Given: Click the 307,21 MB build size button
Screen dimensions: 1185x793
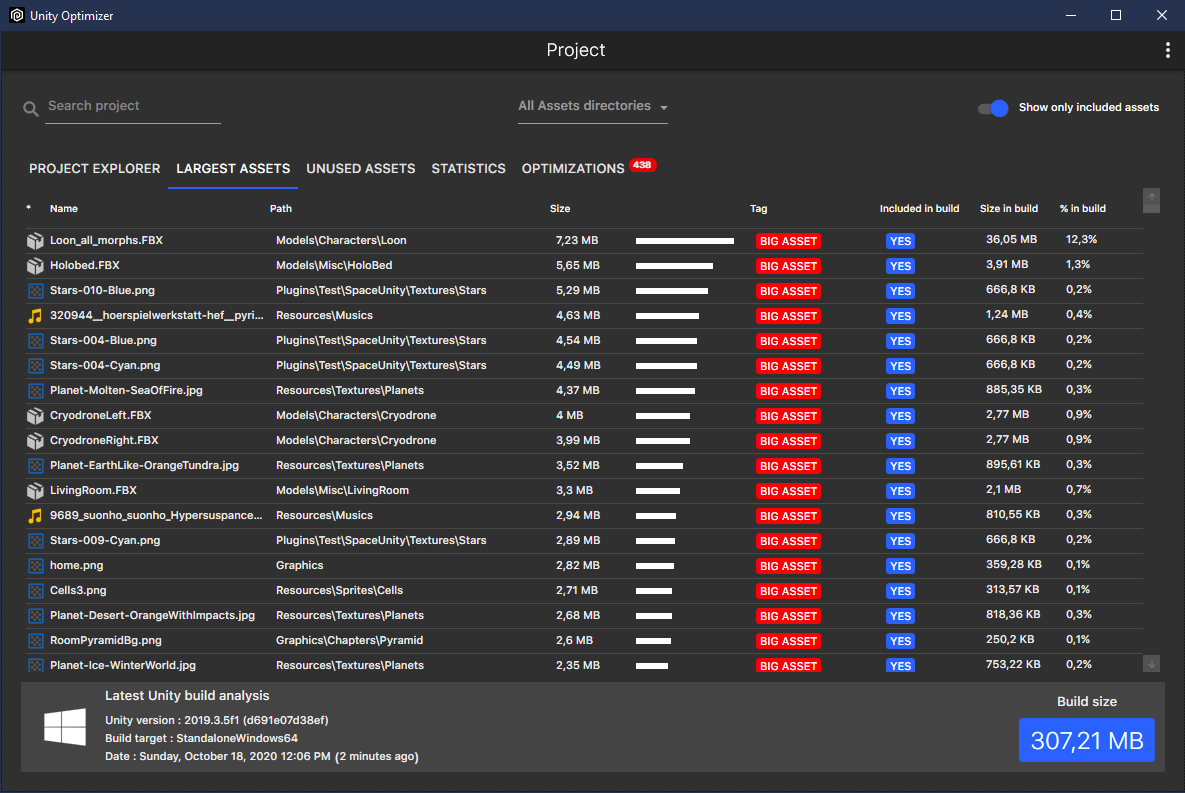Looking at the screenshot, I should 1087,740.
